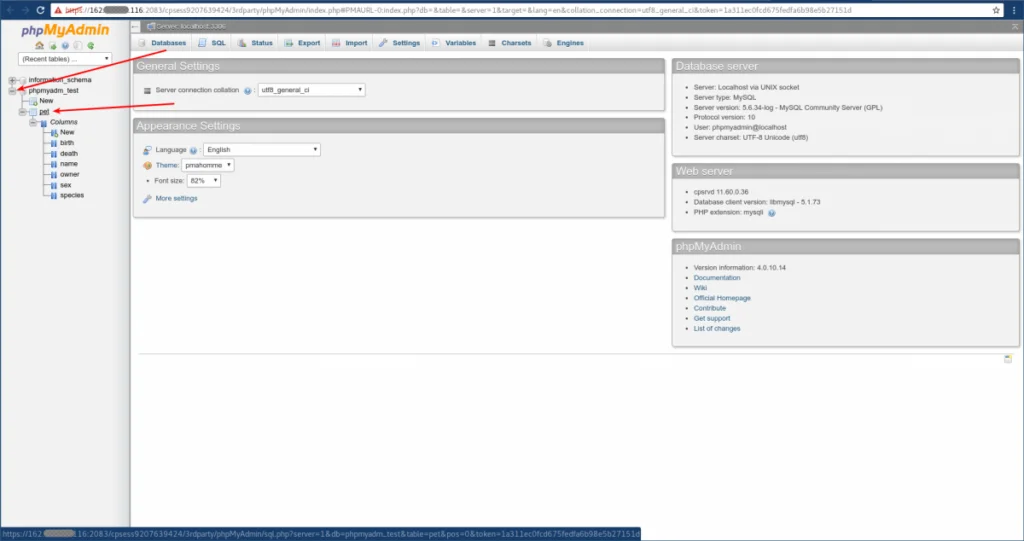
Task: Click the Home icon under phpMyAdmin logo
Action: click(39, 45)
